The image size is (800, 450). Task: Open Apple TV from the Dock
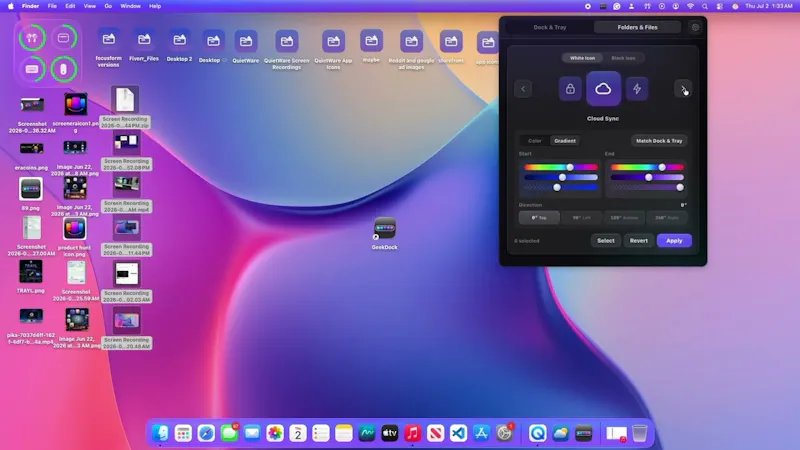coord(390,433)
